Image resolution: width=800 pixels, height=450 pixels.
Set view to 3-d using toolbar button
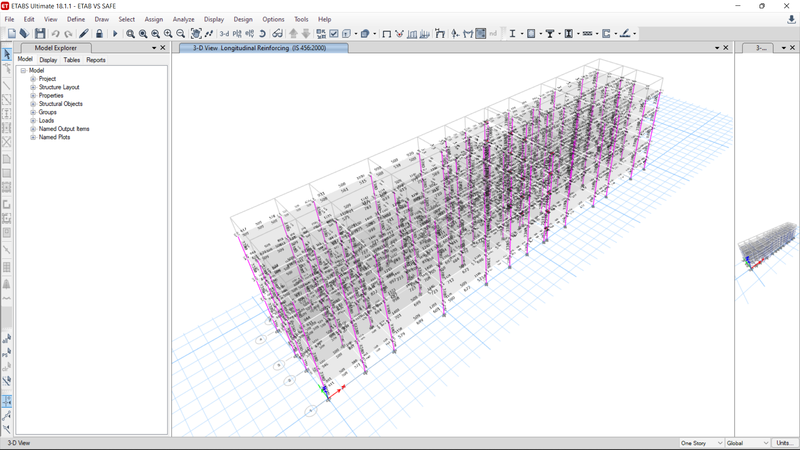tap(224, 34)
